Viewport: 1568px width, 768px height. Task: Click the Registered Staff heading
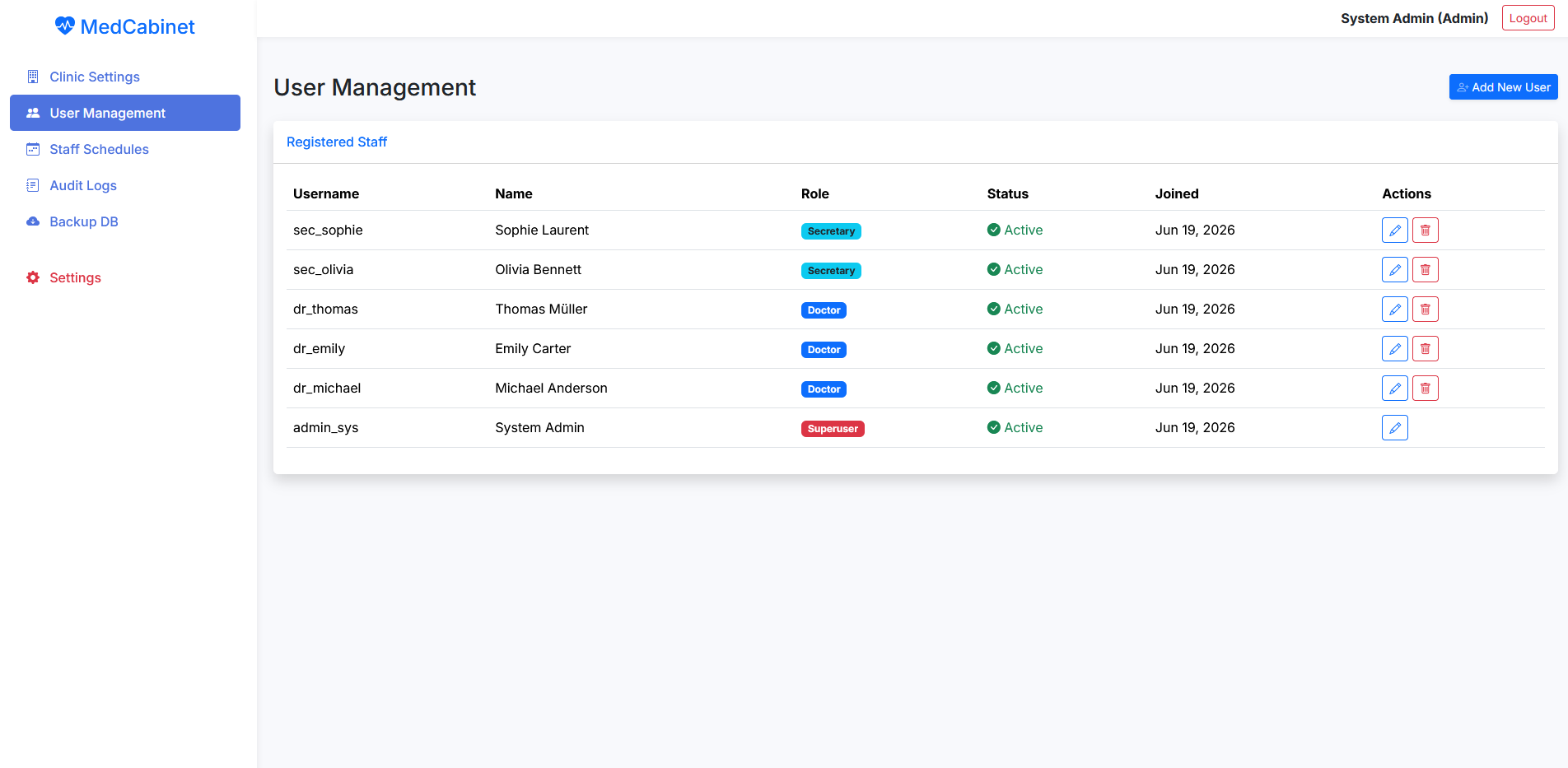(337, 142)
